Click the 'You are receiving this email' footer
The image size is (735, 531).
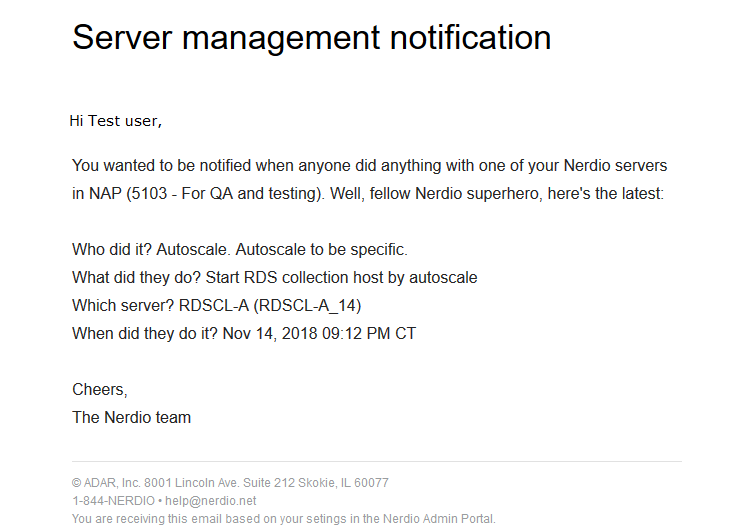tap(284, 519)
